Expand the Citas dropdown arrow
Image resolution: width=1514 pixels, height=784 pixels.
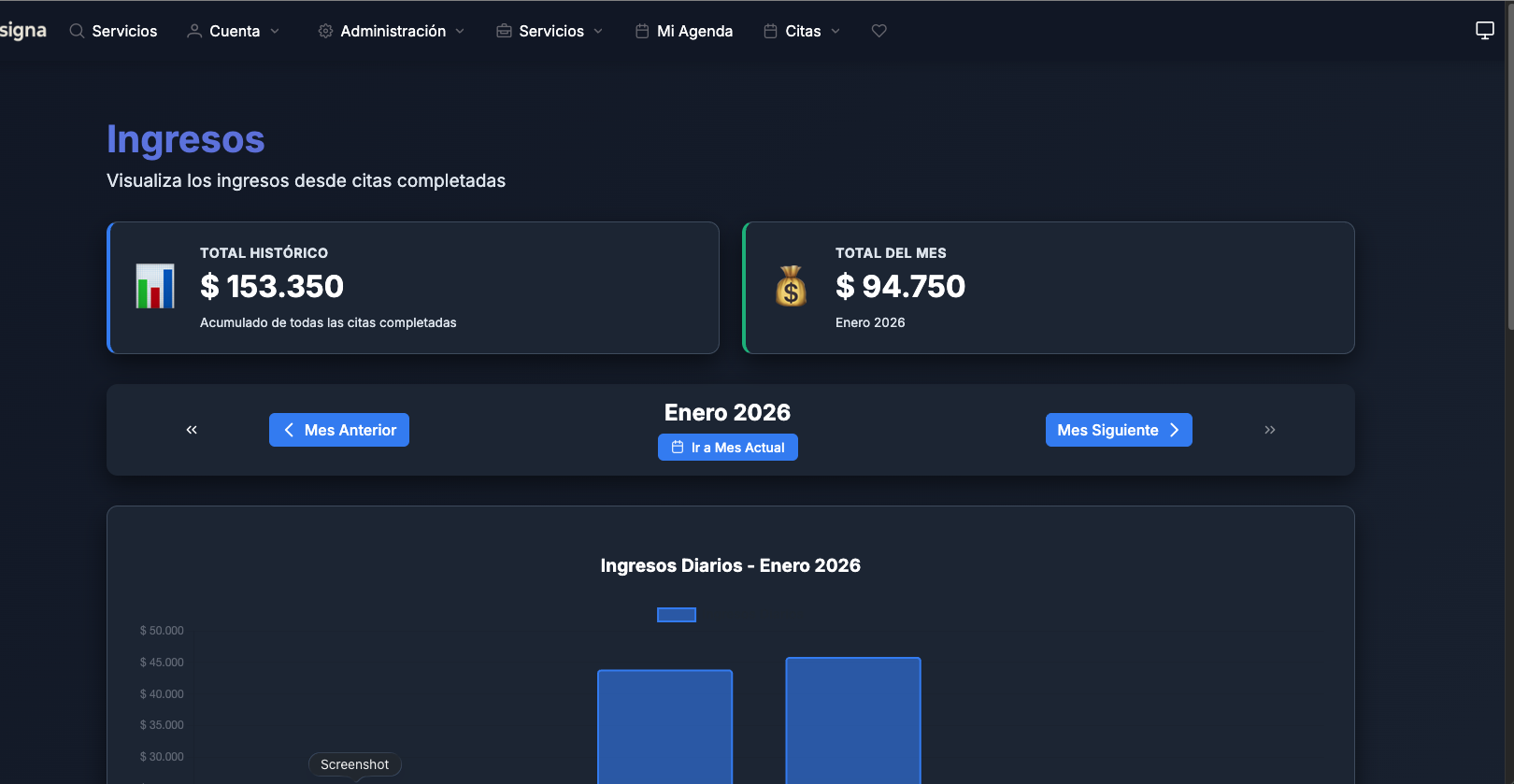point(836,31)
